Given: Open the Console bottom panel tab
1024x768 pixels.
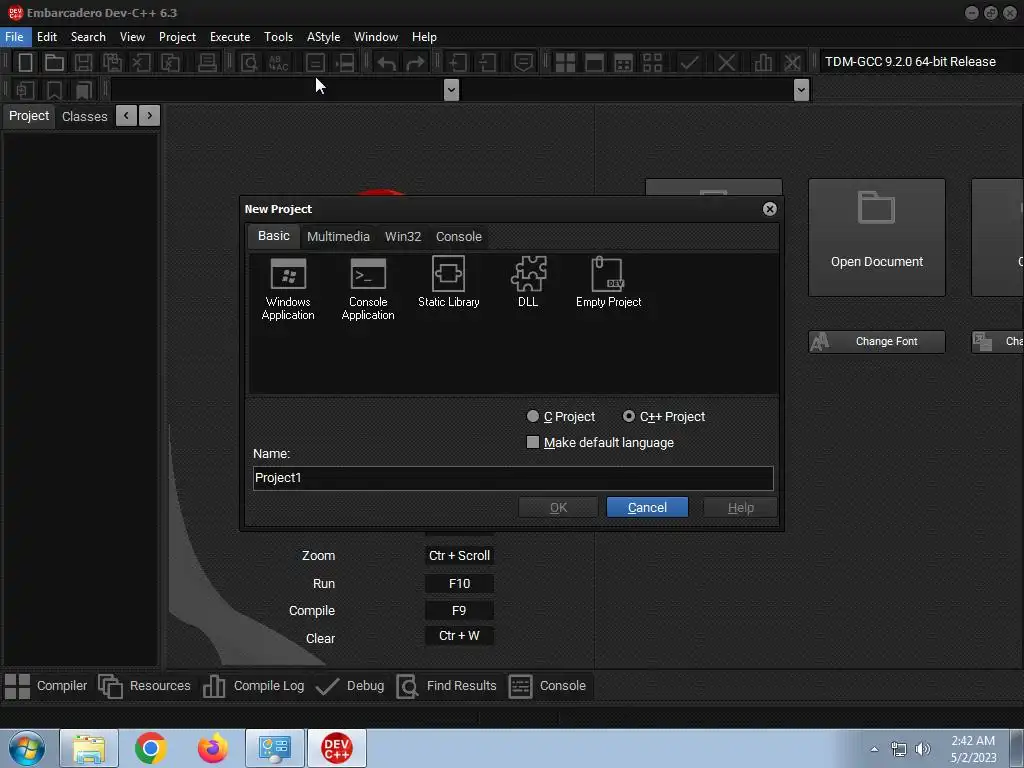Looking at the screenshot, I should click(547, 686).
